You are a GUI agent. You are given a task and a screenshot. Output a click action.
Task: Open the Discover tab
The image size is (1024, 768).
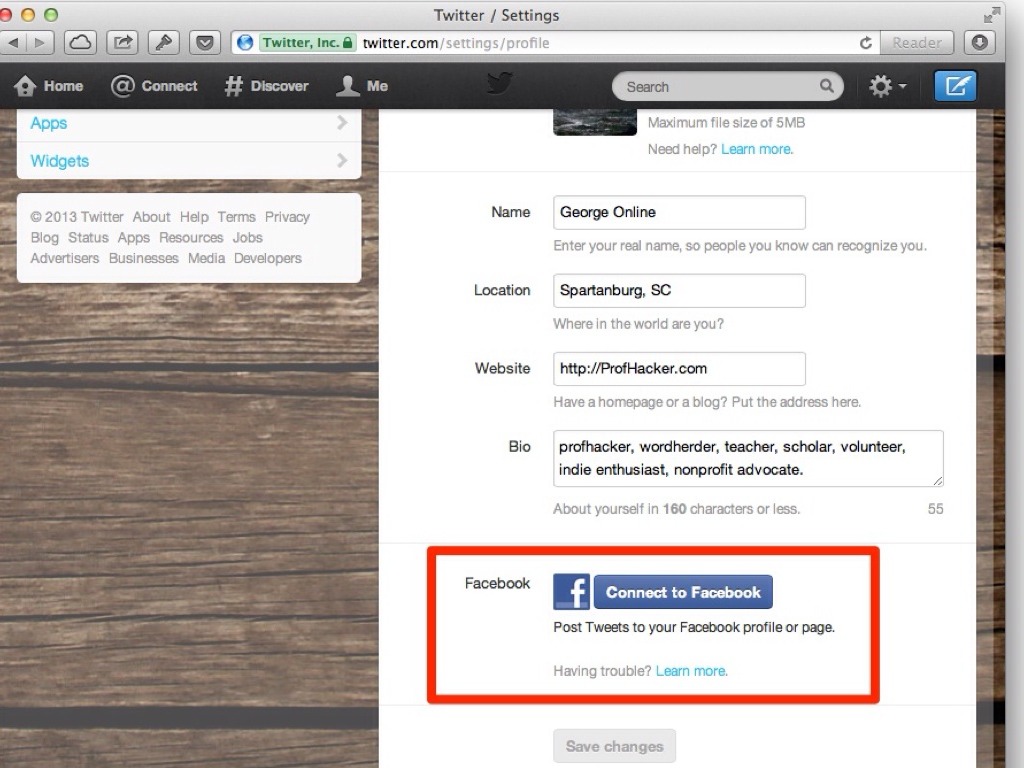coord(267,86)
